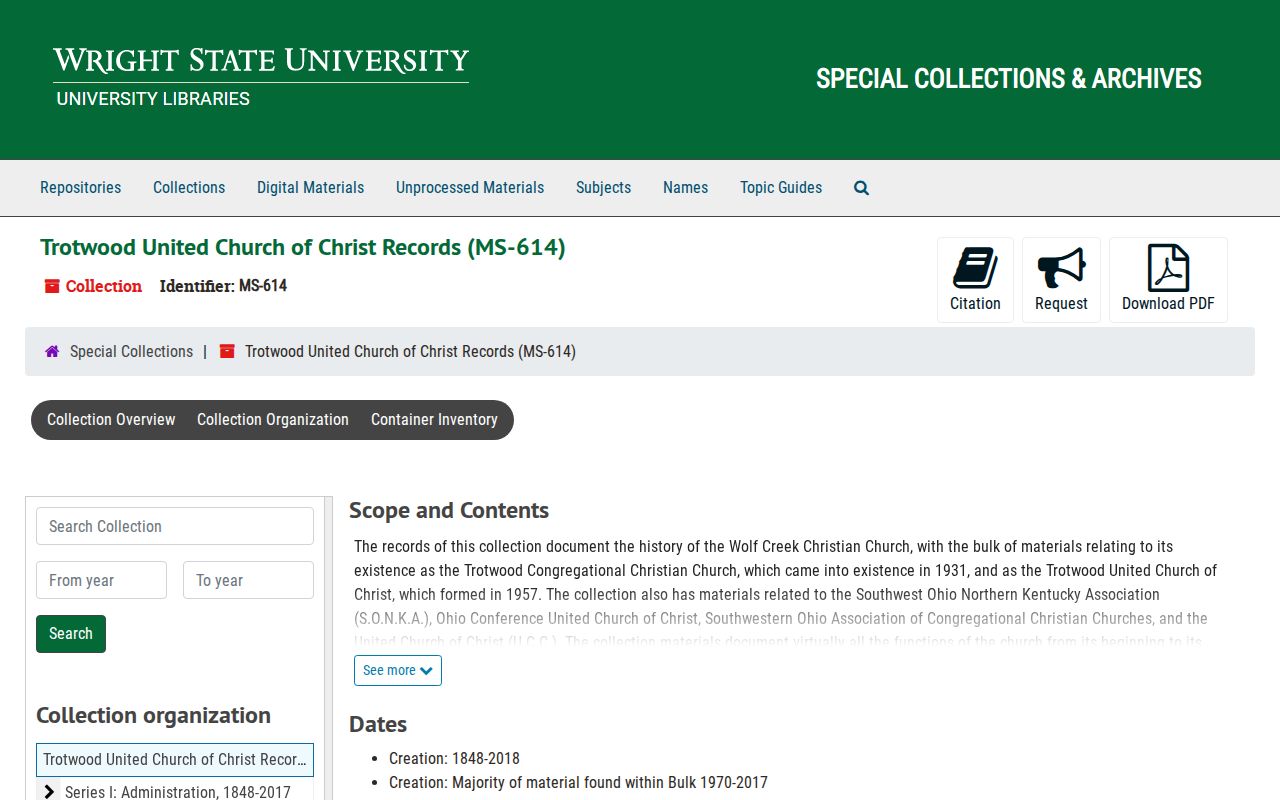Click breadcrumb text Trotwood United Church of Christ Records (MS-614)
The height and width of the screenshot is (800, 1280).
pos(410,352)
